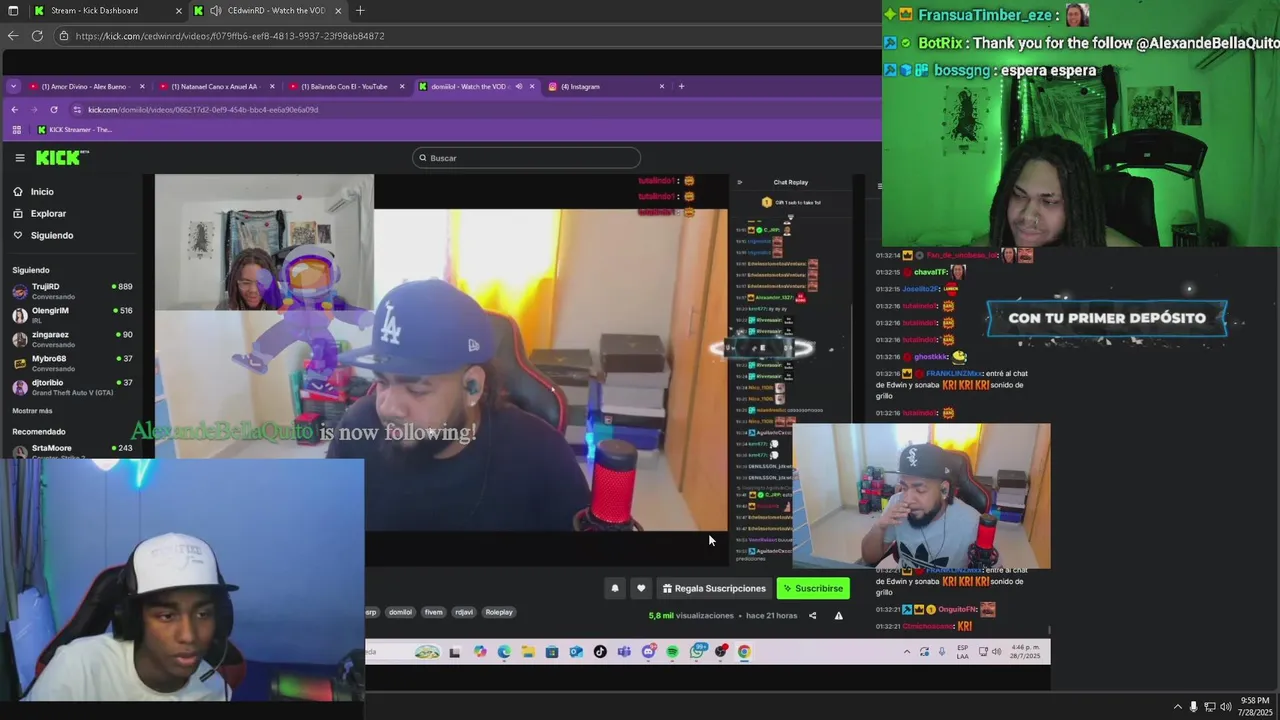Open Microsoft Edge in inner taskbar
Viewport: 1280px width, 720px height.
click(x=504, y=652)
